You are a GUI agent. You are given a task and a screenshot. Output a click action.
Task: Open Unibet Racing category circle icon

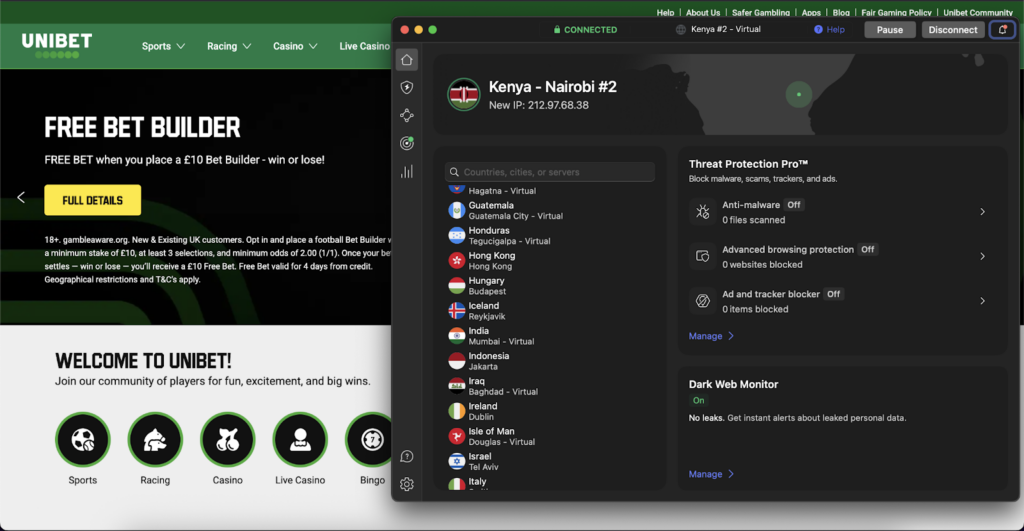pyautogui.click(x=155, y=440)
